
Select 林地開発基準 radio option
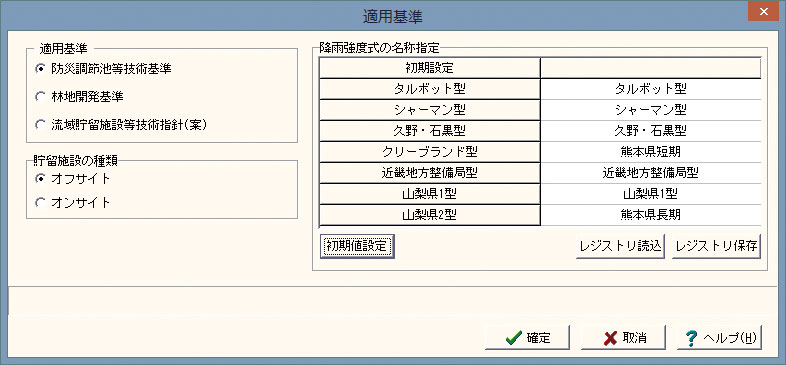(x=80, y=97)
